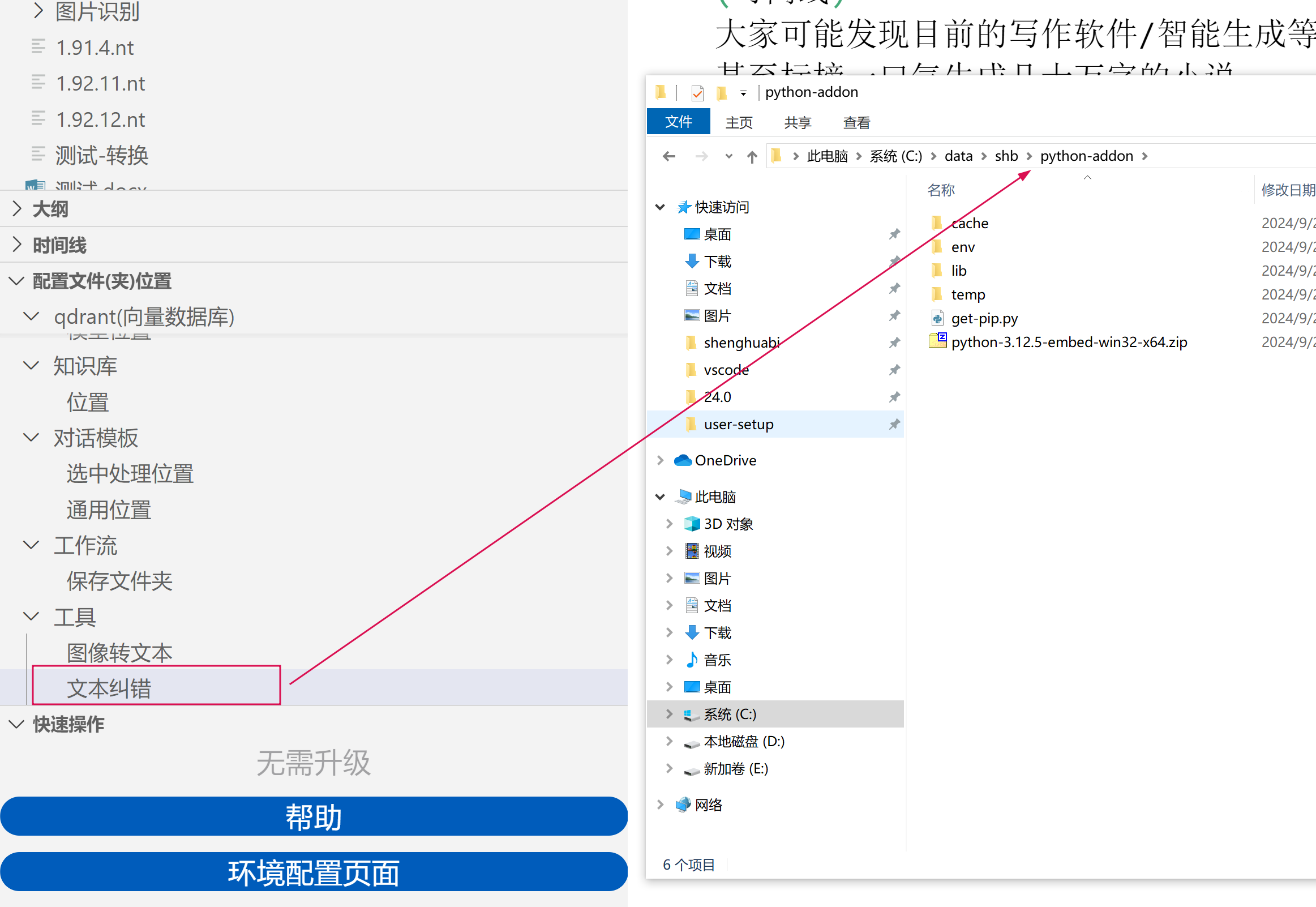Expand the OneDrive tree node
Image resolution: width=1316 pixels, height=907 pixels.
tap(660, 460)
